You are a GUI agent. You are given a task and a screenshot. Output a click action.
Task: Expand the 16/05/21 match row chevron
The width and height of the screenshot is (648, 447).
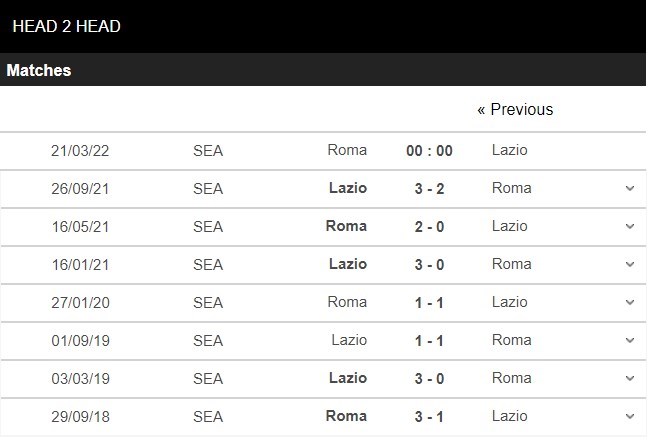pos(629,226)
